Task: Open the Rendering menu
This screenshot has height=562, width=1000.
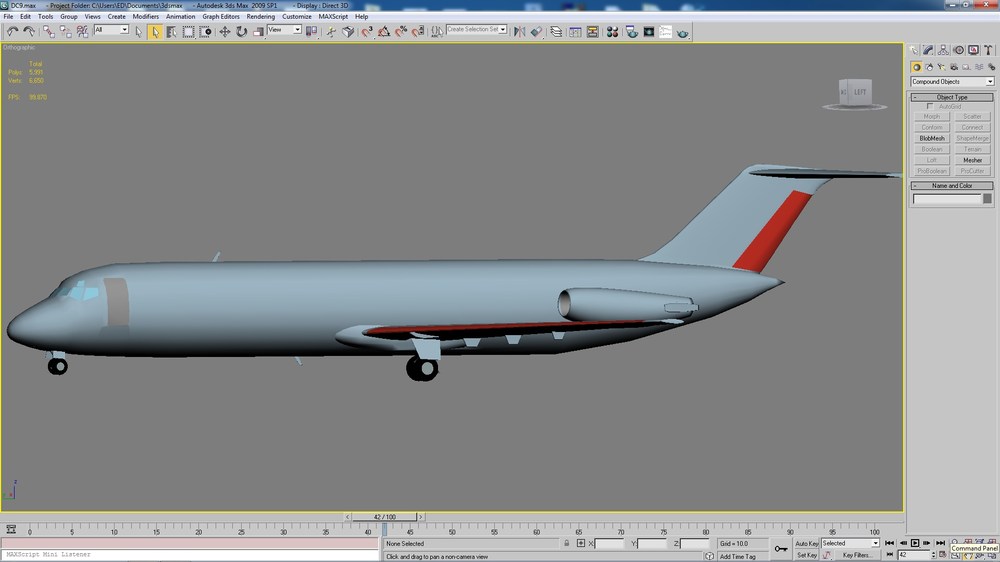Action: 260,17
